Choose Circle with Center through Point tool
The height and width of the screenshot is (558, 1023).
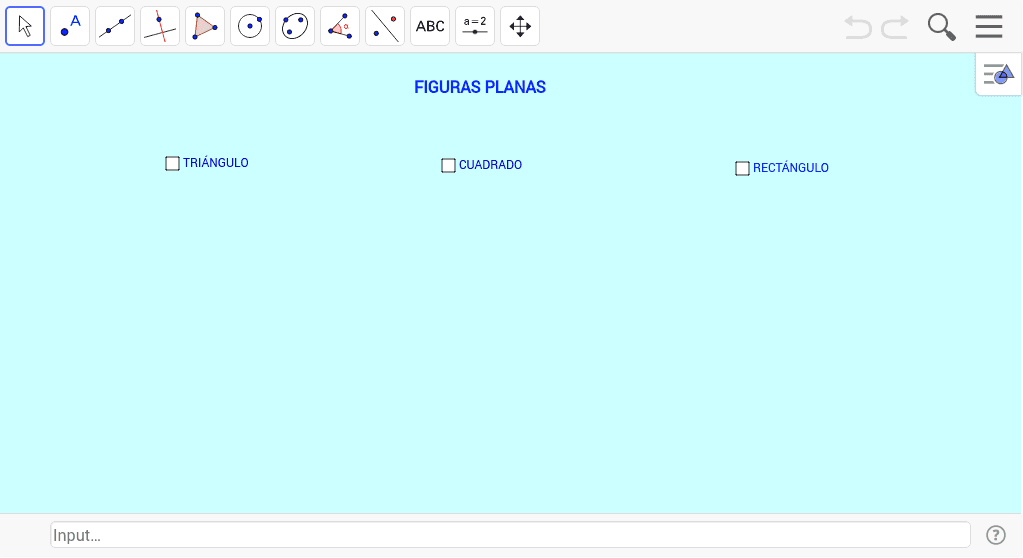(x=250, y=26)
